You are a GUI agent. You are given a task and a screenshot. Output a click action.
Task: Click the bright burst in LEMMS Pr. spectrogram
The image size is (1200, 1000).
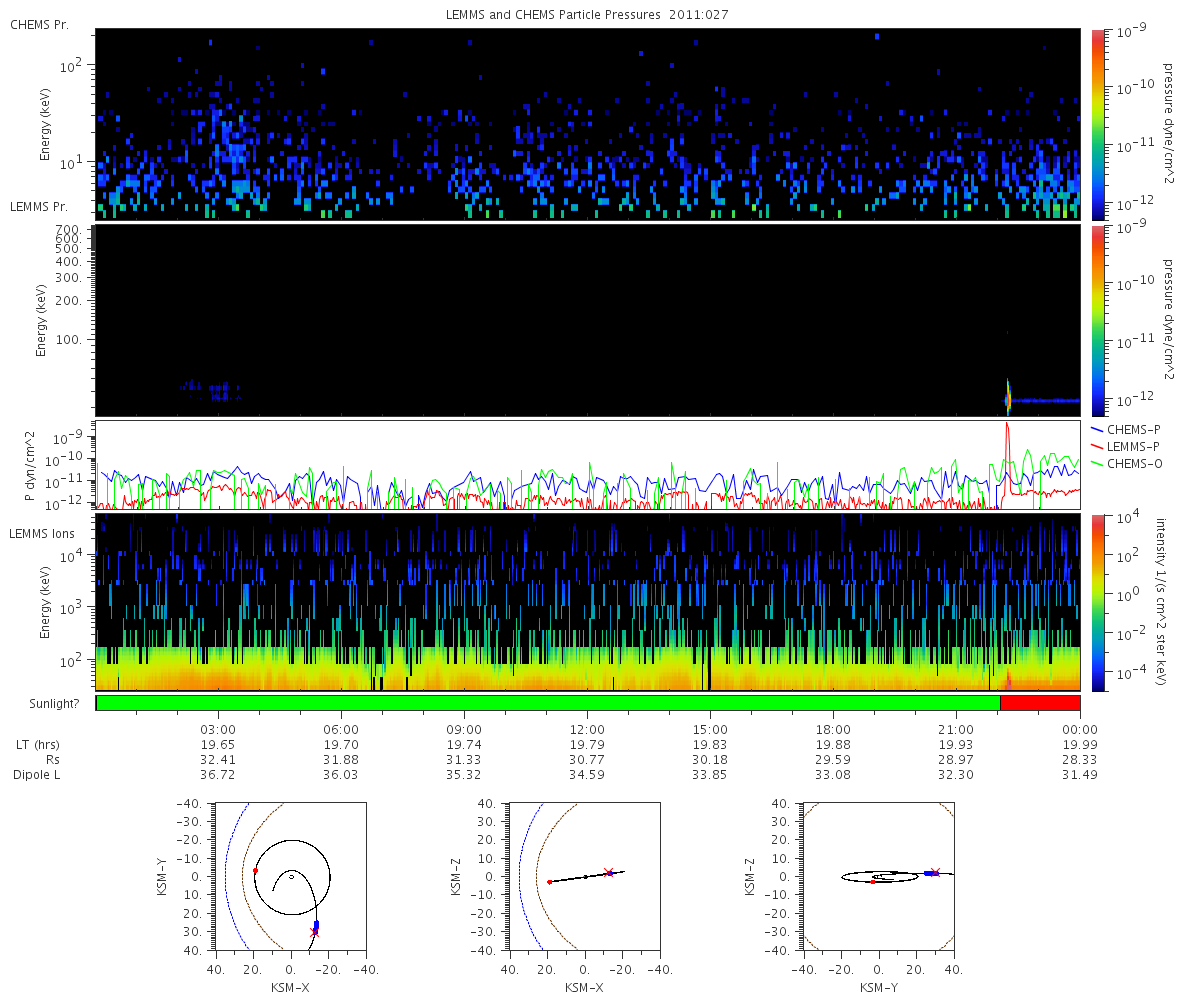click(1008, 398)
